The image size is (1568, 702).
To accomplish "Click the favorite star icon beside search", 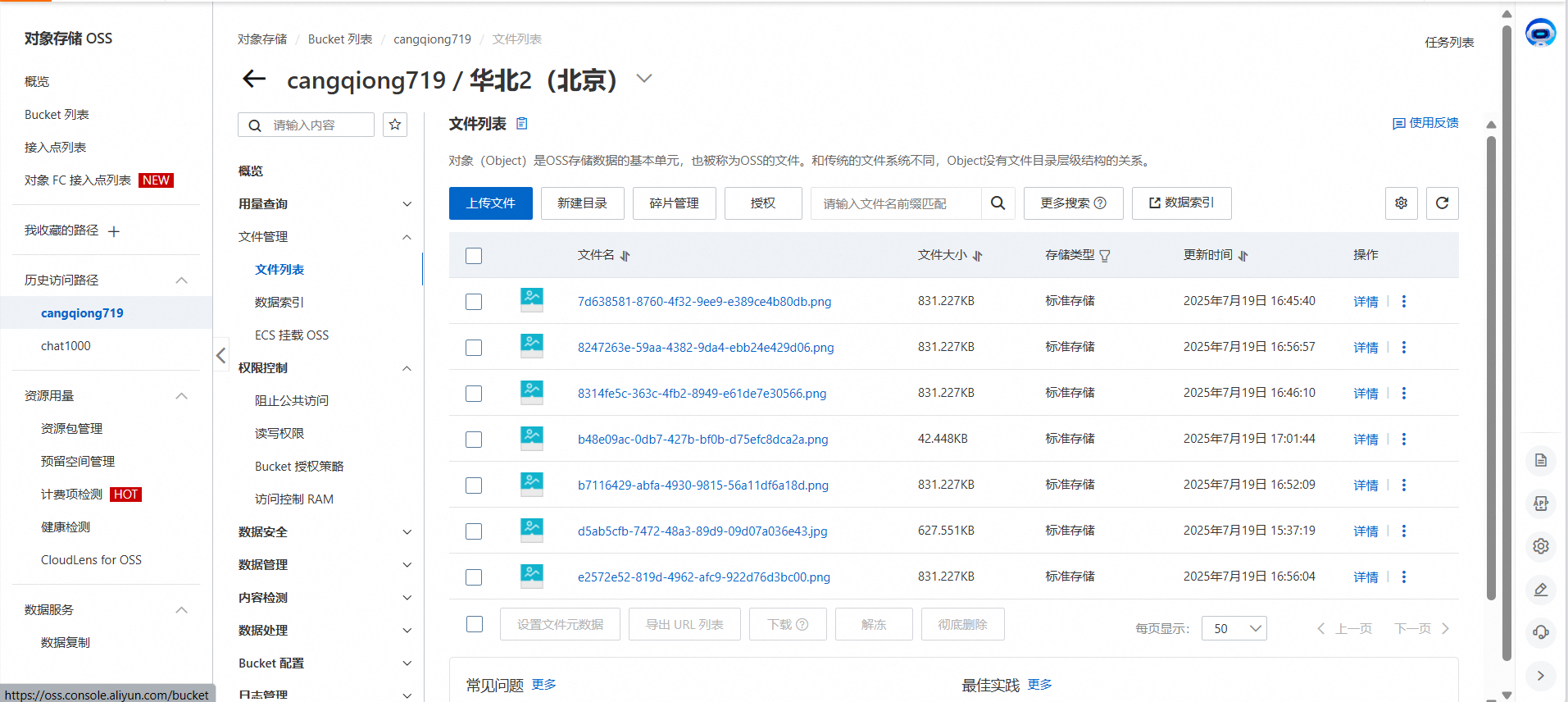I will click(x=395, y=125).
